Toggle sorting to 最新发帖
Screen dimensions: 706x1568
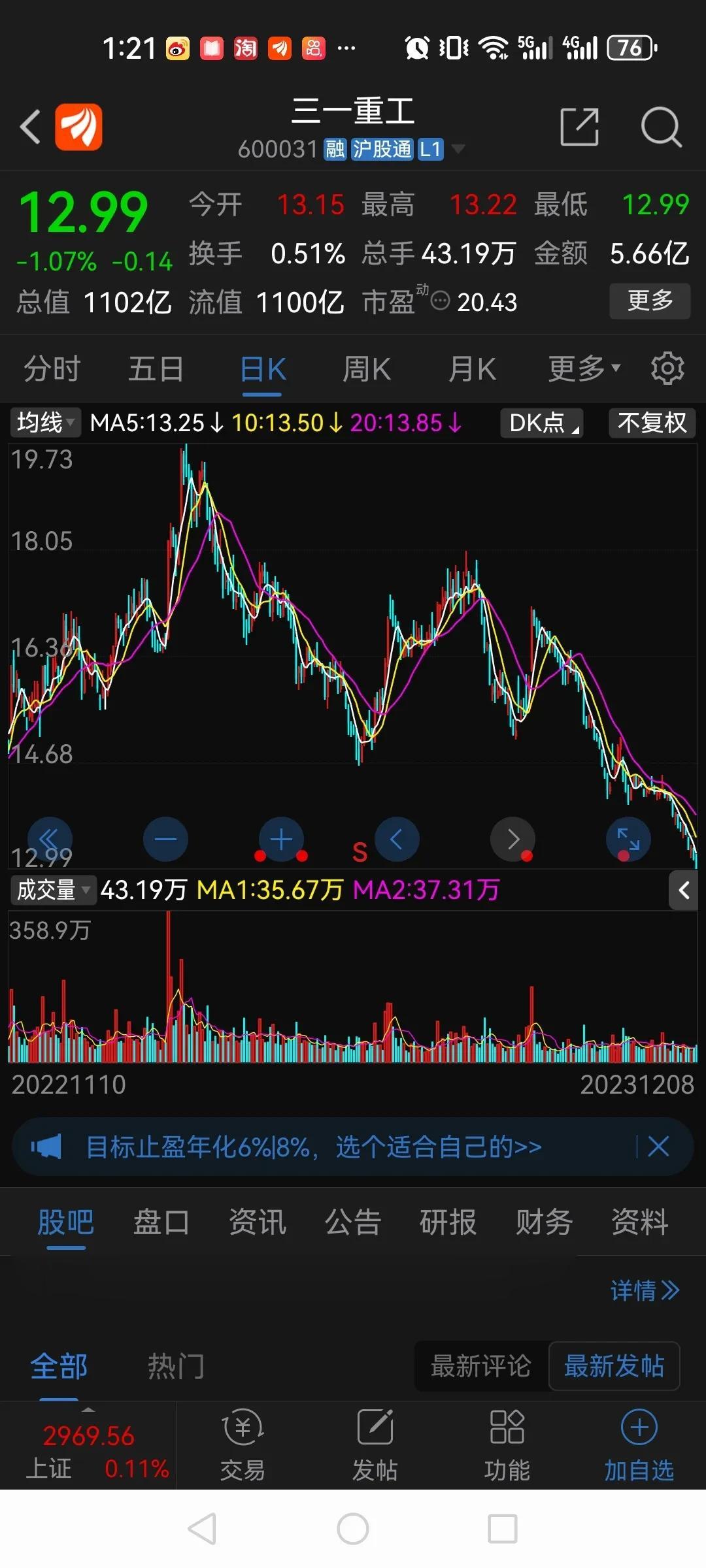click(x=614, y=1366)
